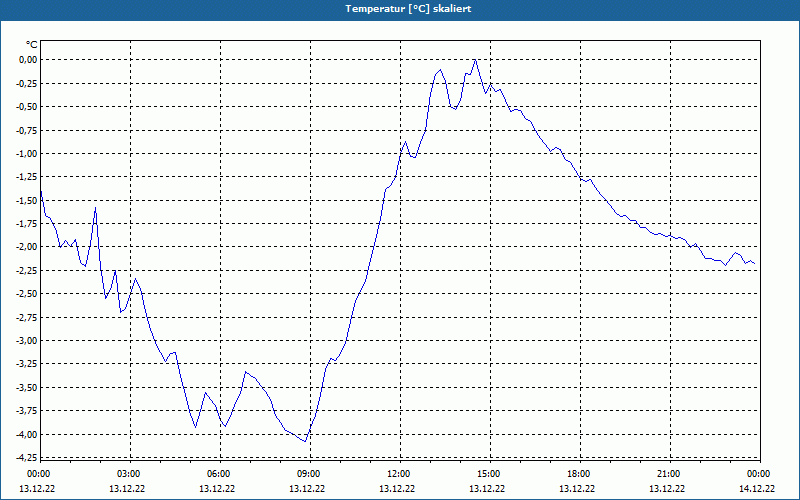Select the '0,00' y-axis label
Screen dimensions: 800x500
click(x=29, y=60)
